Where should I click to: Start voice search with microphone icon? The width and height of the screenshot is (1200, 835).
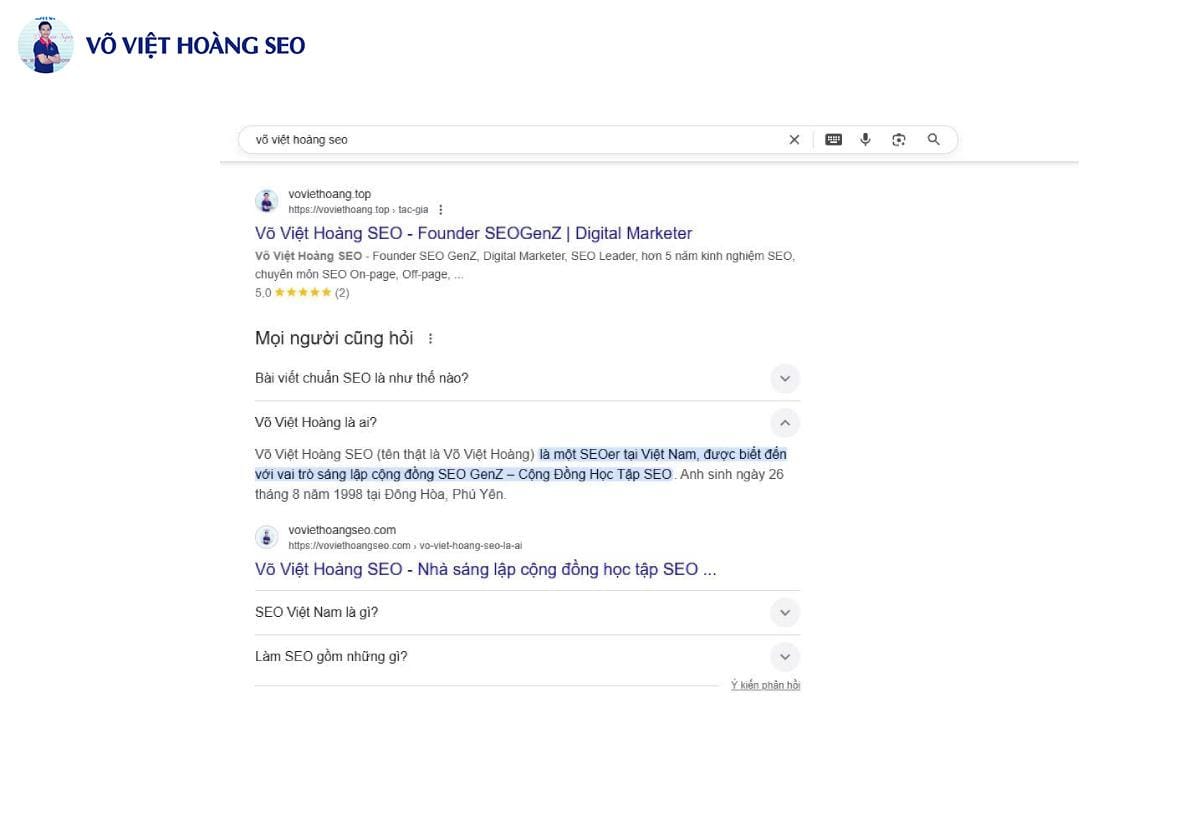[865, 140]
